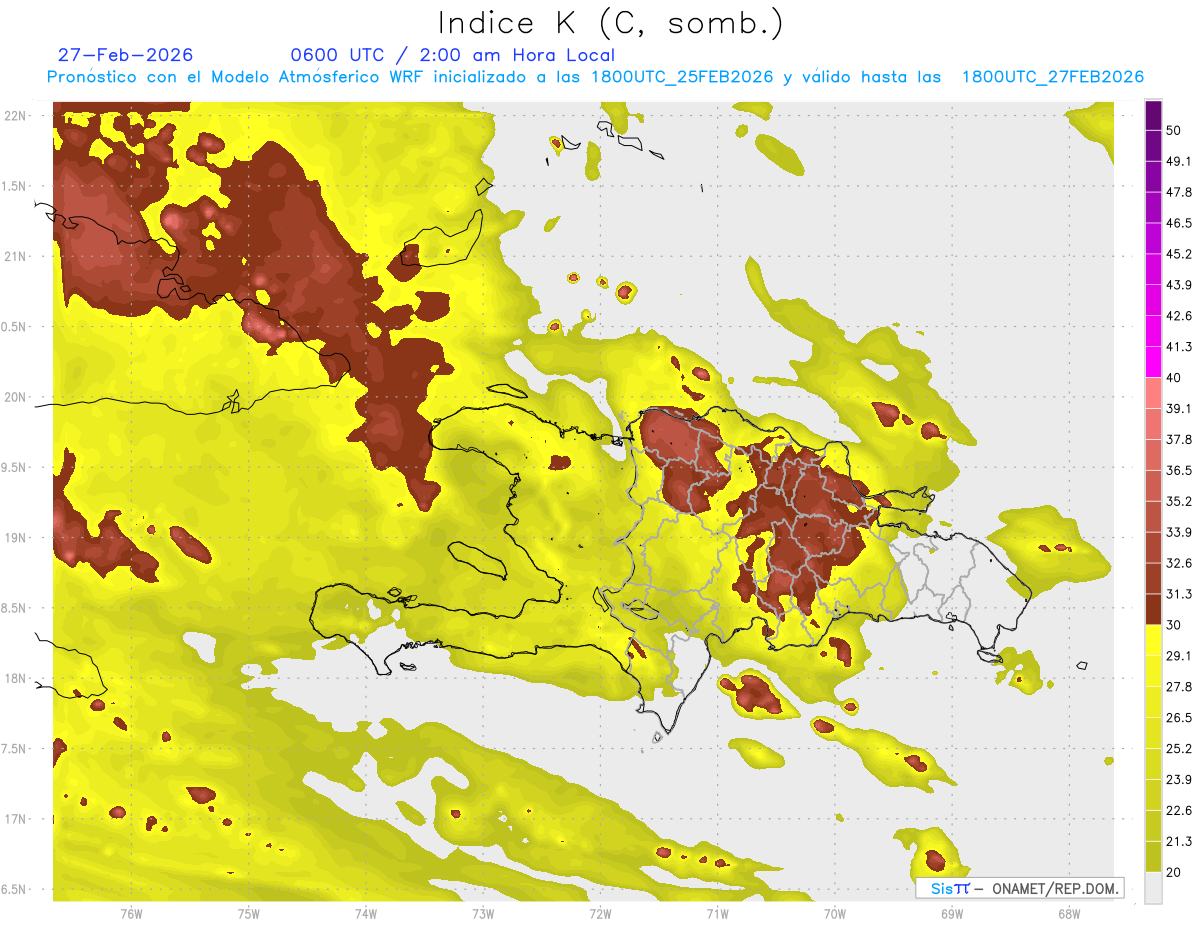The image size is (1200, 927).
Task: Click longitude axis label "68W"
Action: click(x=1069, y=914)
